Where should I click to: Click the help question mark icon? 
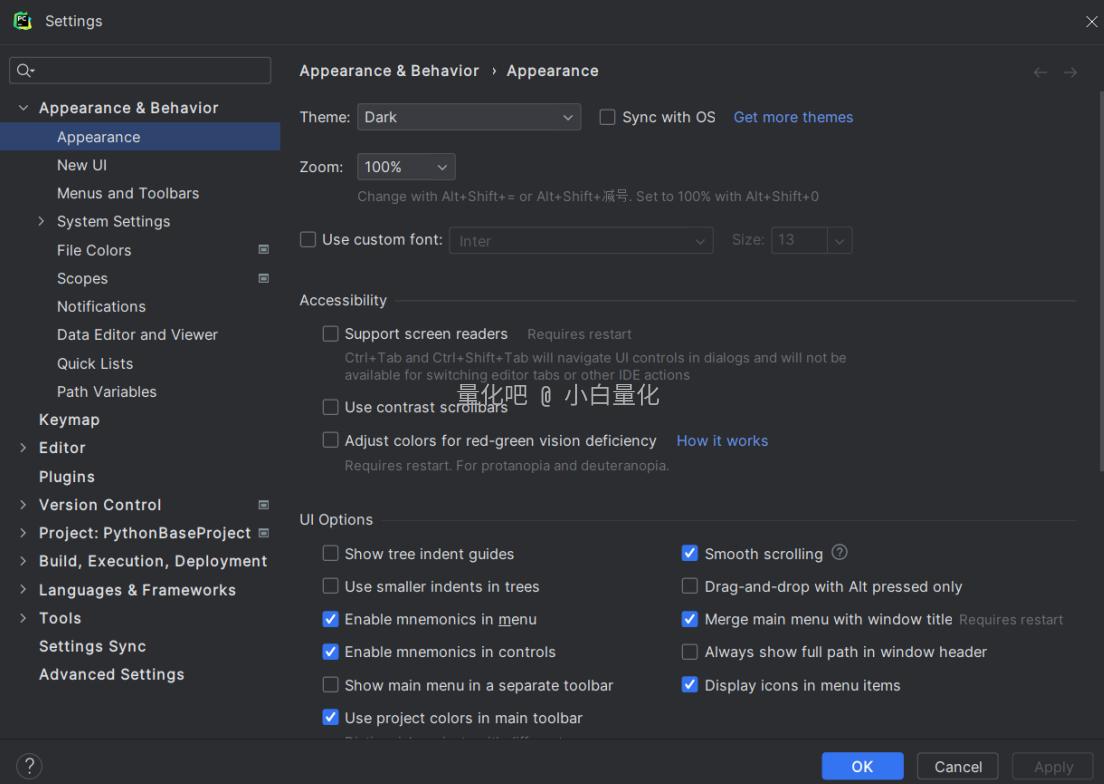point(29,766)
